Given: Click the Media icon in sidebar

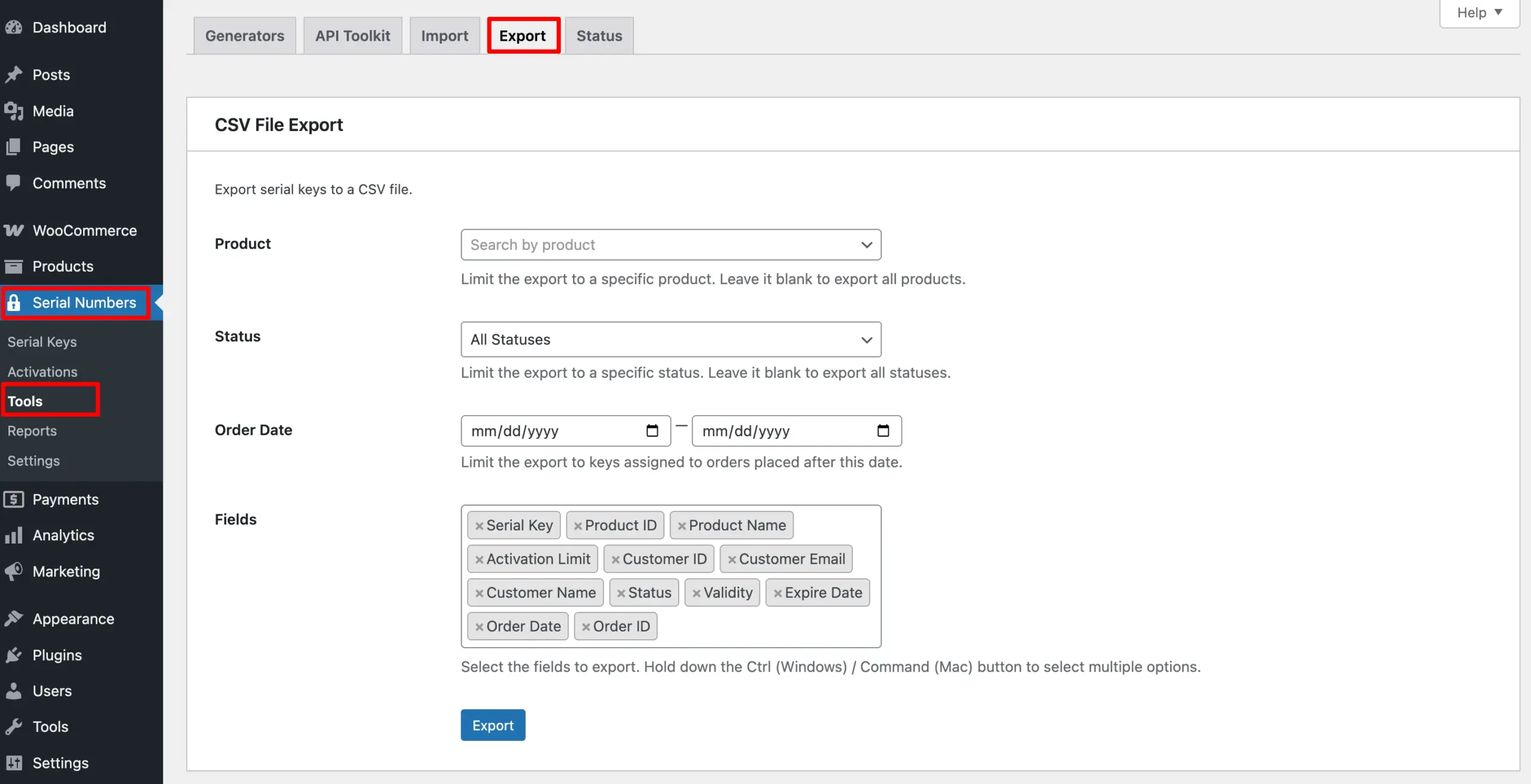Looking at the screenshot, I should 14,111.
